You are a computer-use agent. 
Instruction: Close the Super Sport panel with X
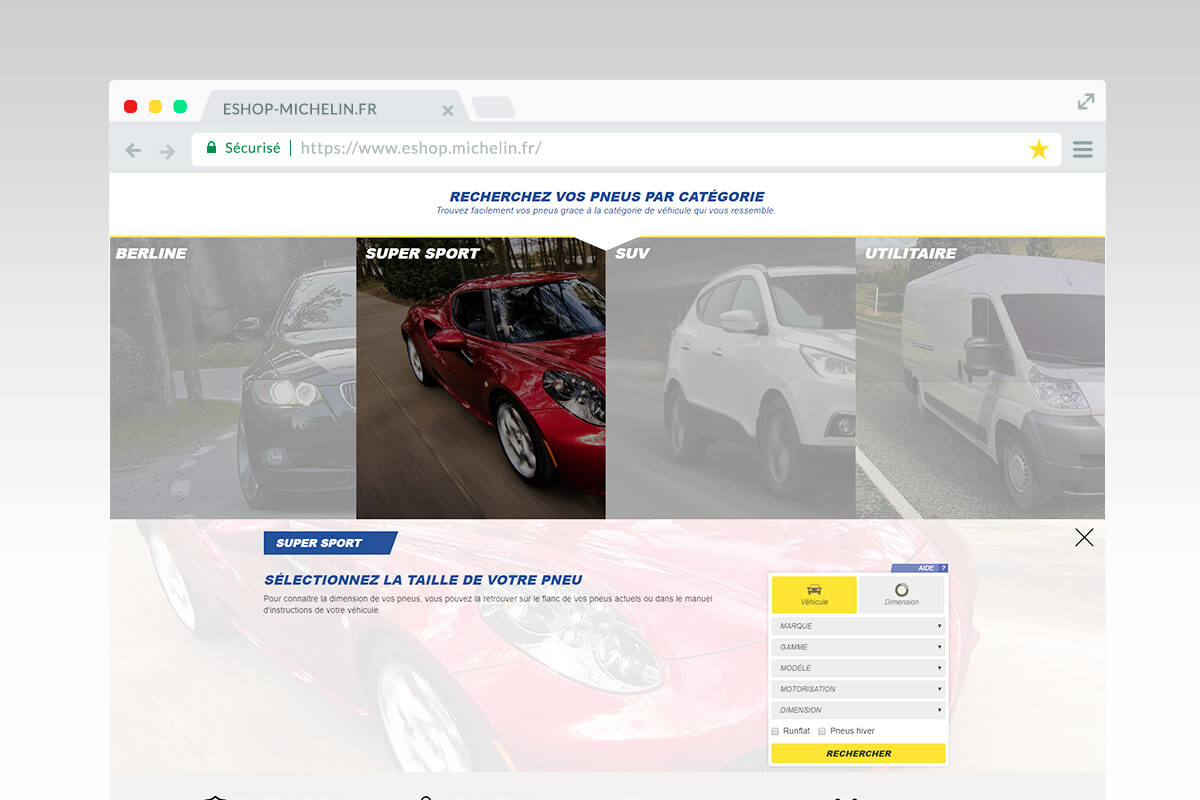[1084, 538]
